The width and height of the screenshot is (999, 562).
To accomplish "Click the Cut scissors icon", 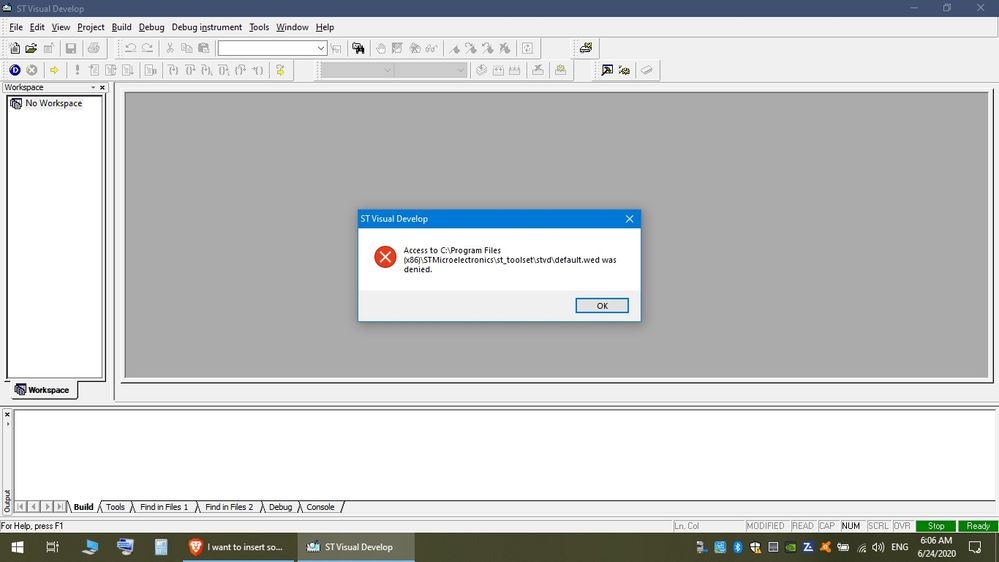I will tap(170, 48).
